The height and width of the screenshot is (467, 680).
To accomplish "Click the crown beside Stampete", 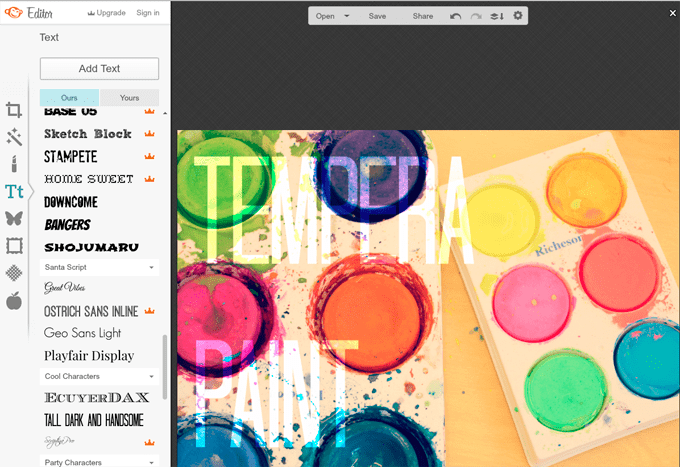I will 150,156.
